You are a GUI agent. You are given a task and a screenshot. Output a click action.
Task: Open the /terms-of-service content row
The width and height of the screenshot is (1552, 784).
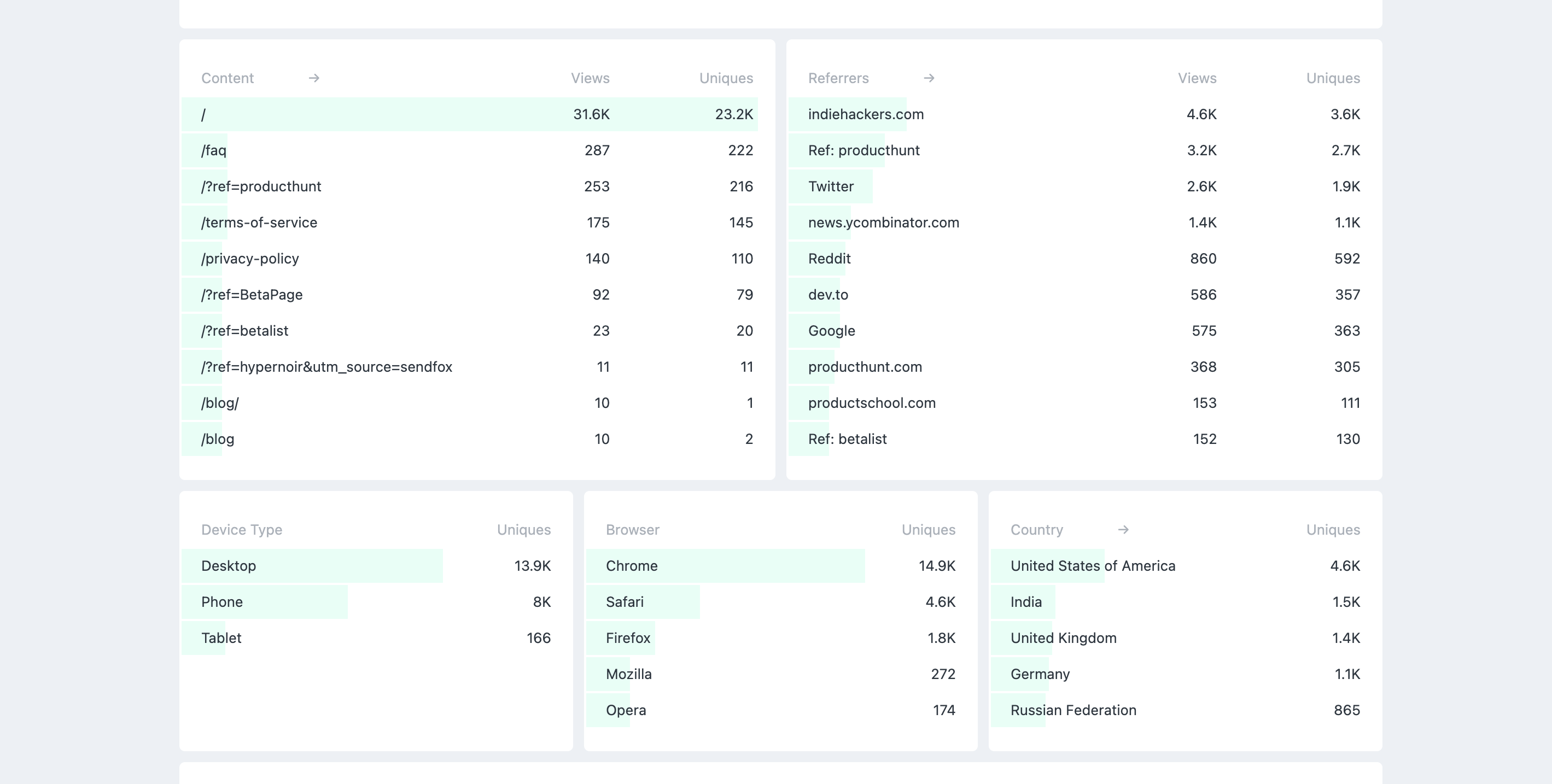pos(259,223)
